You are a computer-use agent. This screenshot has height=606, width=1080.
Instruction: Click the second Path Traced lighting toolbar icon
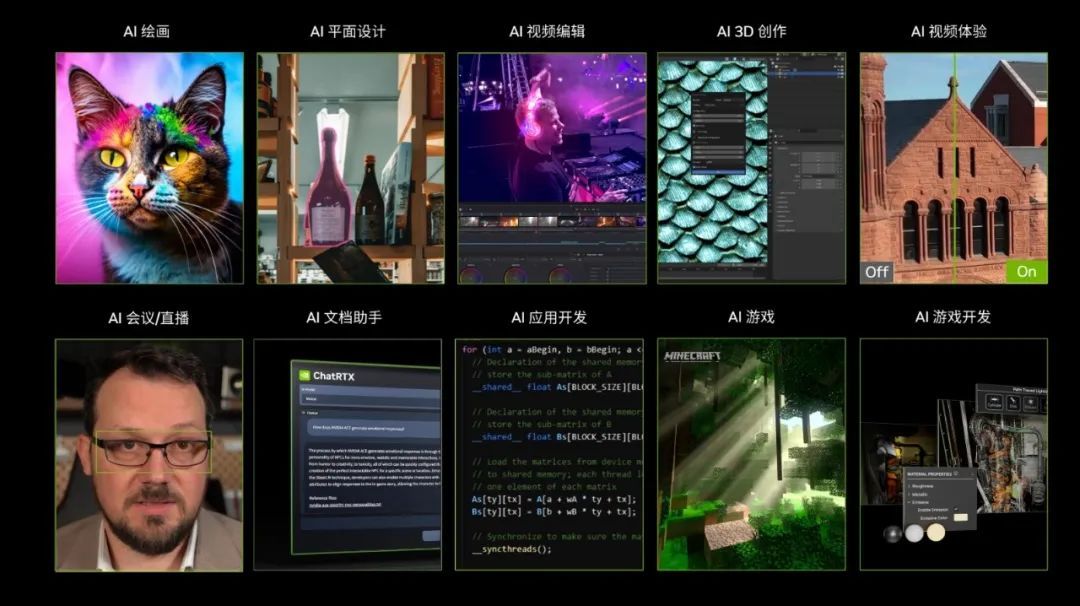1013,403
